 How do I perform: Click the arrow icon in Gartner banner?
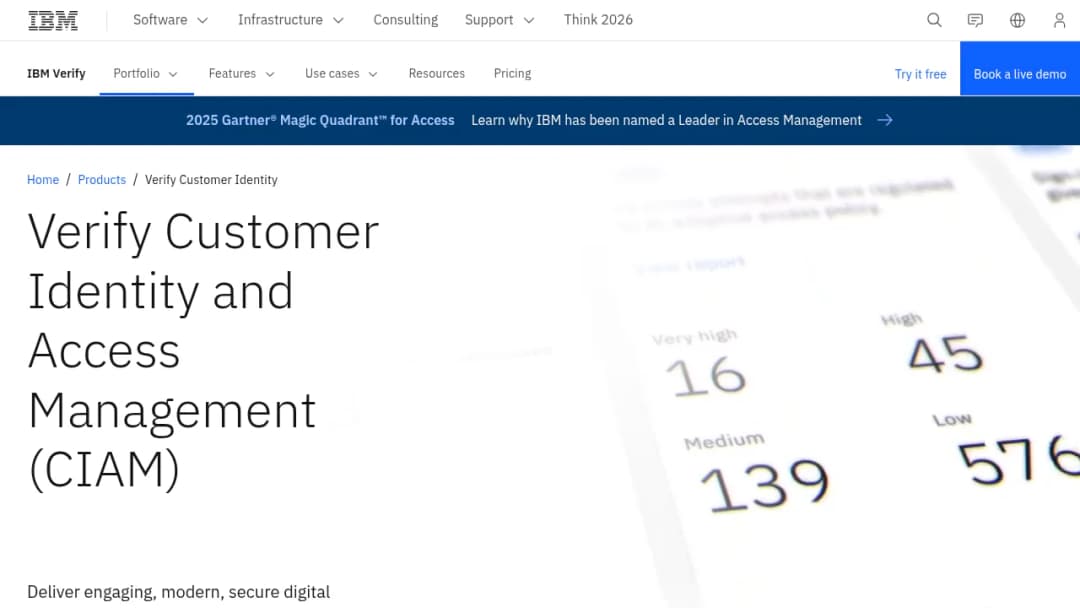tap(885, 120)
